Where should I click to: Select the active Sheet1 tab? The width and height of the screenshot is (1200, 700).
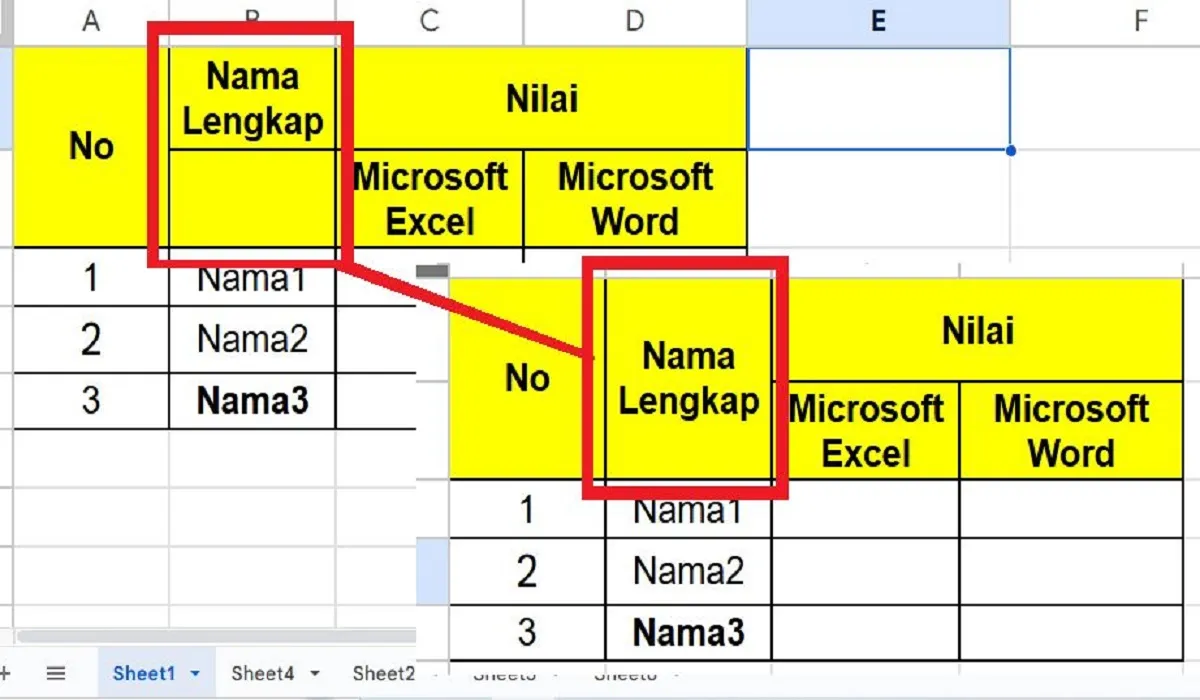point(145,673)
